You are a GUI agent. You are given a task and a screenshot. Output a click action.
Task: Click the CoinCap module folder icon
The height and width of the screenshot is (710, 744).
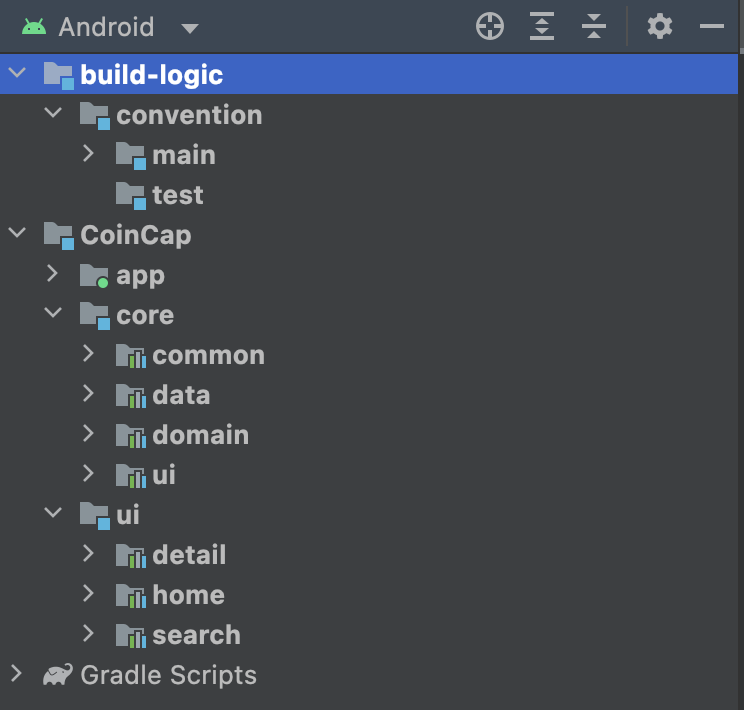click(58, 235)
